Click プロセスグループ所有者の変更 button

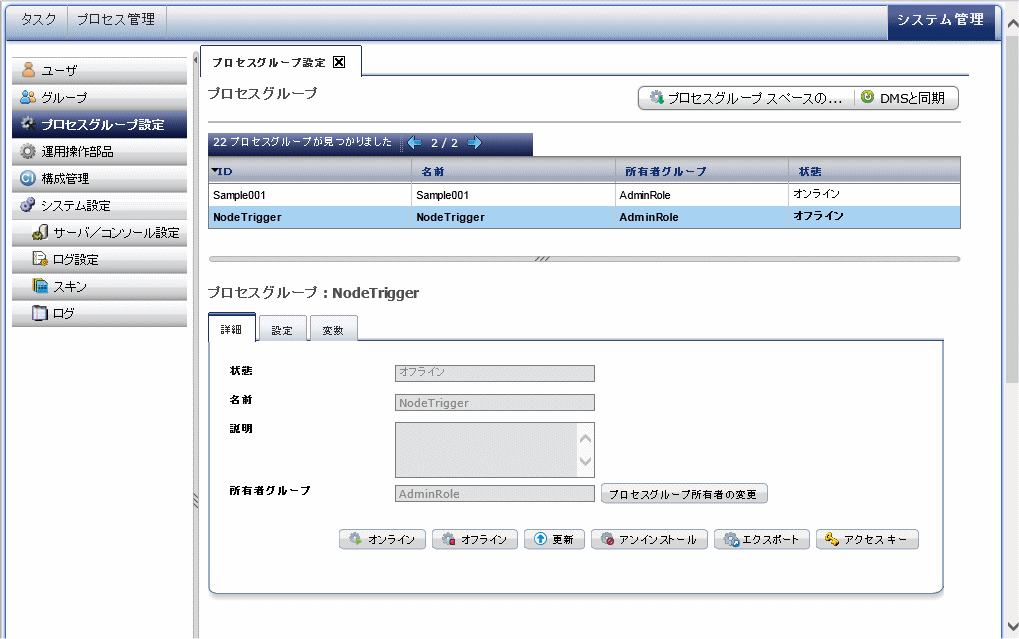(x=684, y=494)
